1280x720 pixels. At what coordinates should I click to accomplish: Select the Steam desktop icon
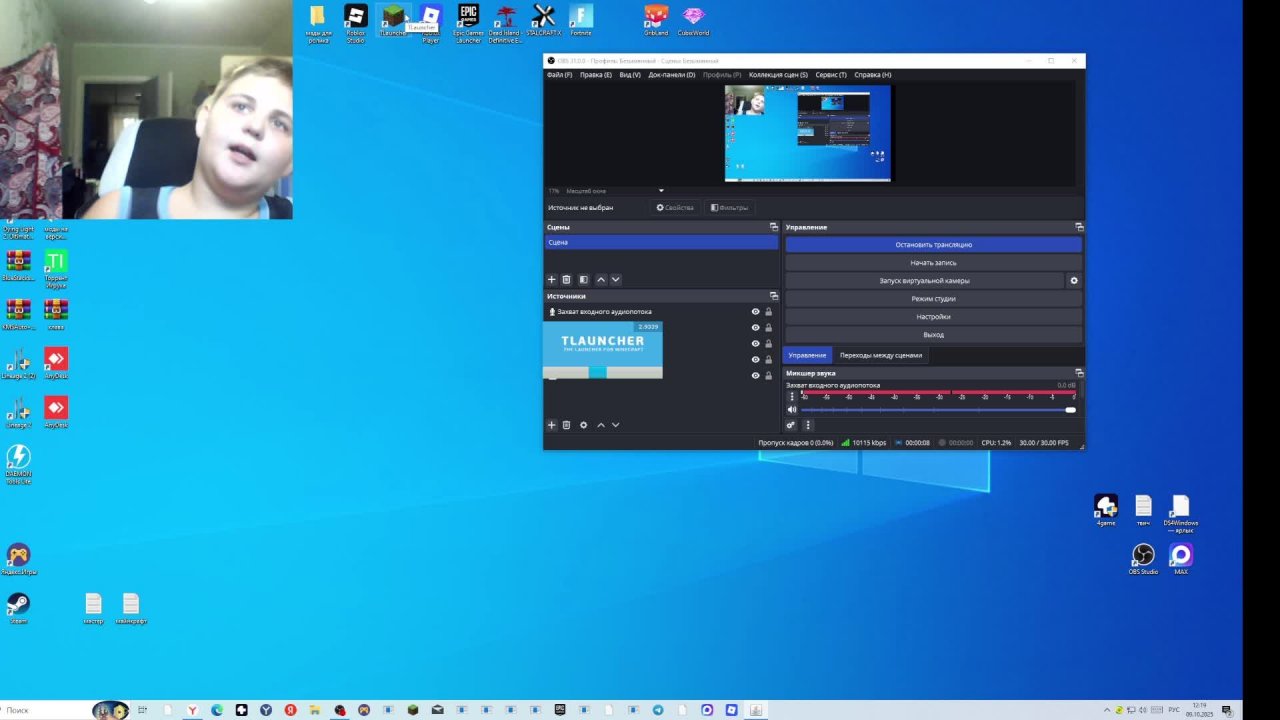tap(18, 609)
